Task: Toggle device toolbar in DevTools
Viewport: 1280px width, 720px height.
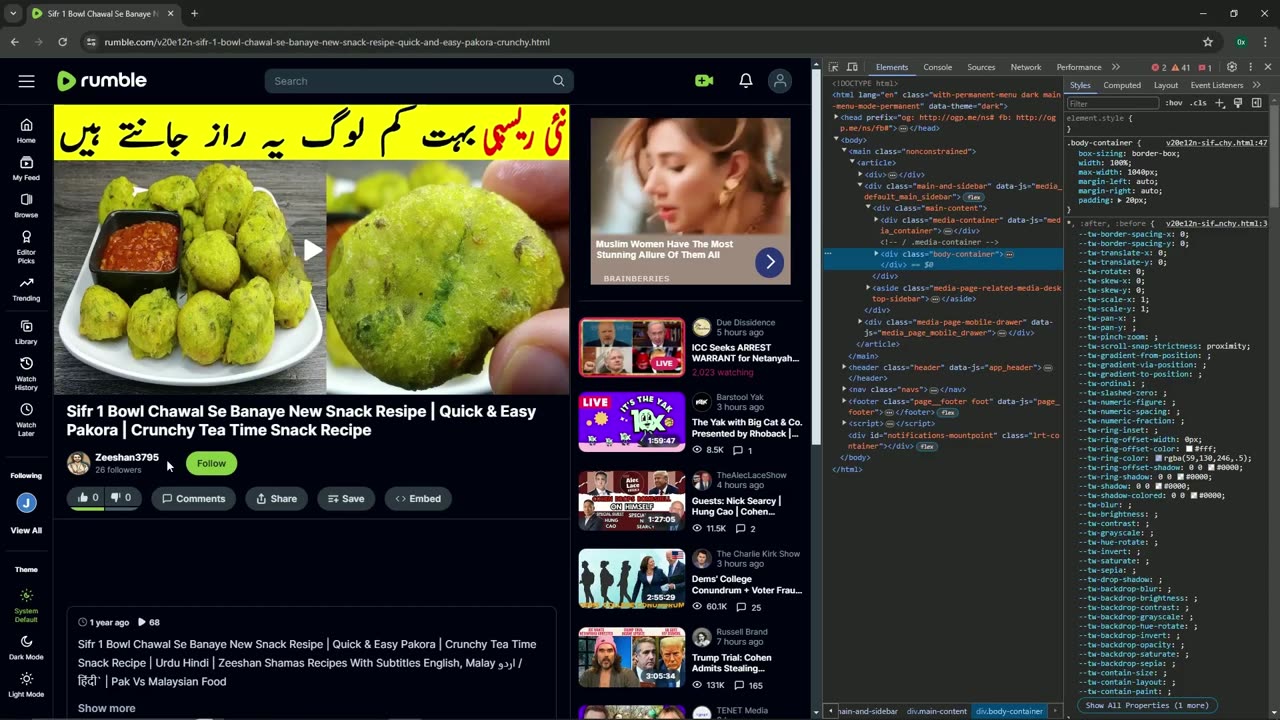Action: pos(852,67)
